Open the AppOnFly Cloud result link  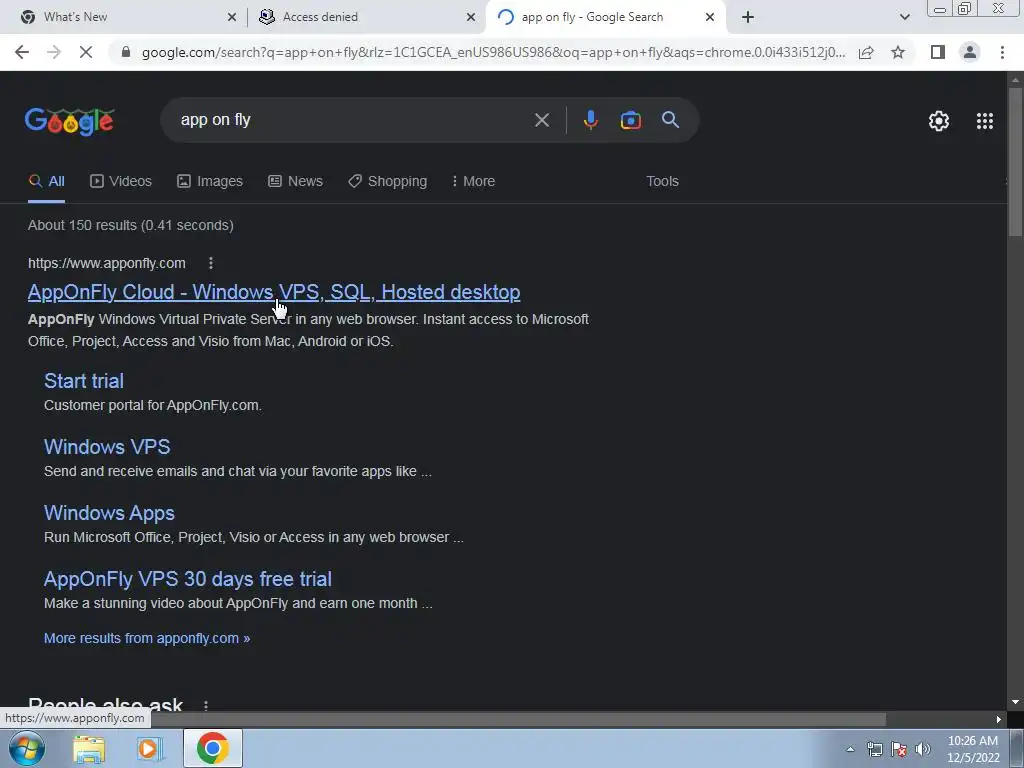274,292
